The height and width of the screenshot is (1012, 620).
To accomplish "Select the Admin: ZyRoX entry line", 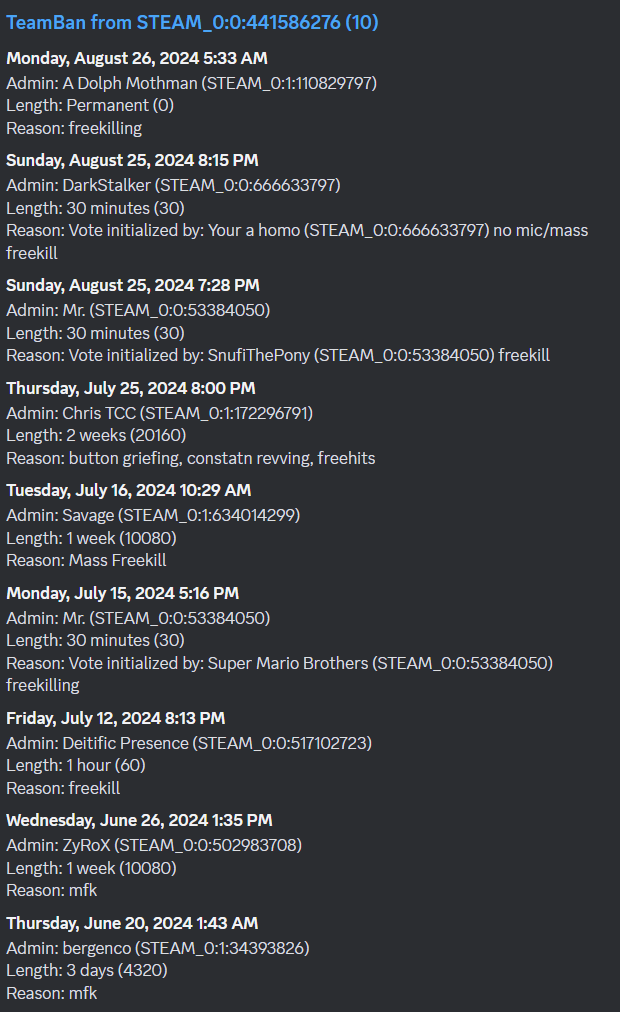I will tap(154, 845).
